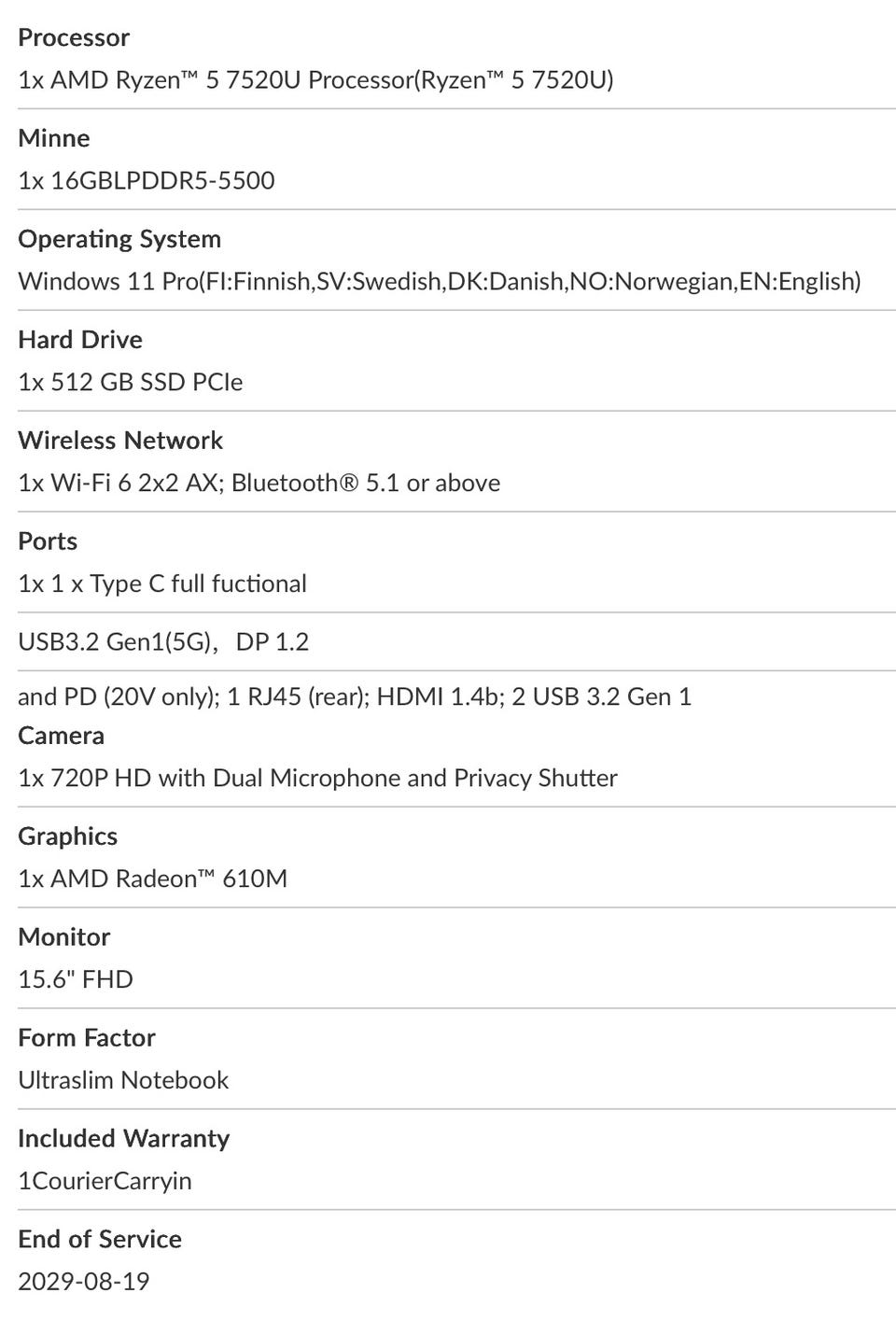
Task: Click the RJ45 and HDMI 1.4b line
Action: 355,696
